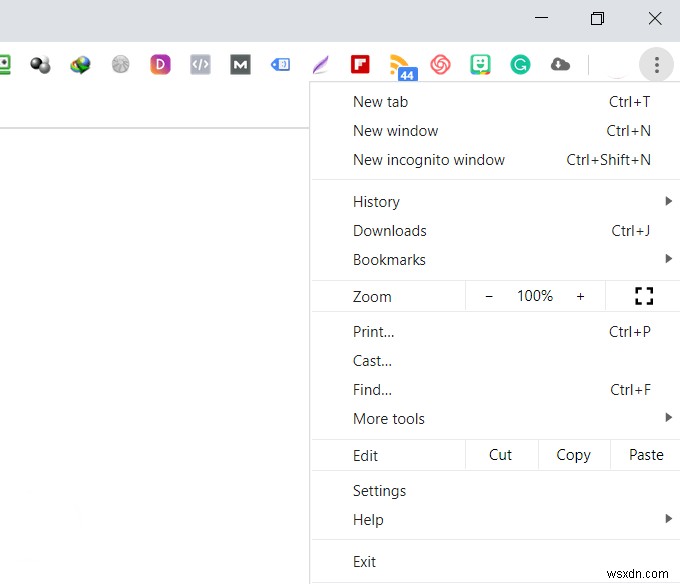
Task: Decrease zoom with the minus button
Action: point(489,297)
